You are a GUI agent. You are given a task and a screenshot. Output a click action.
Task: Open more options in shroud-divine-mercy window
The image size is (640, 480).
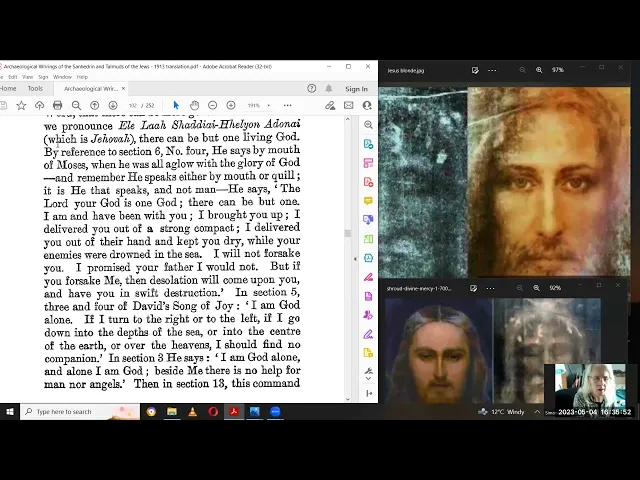(x=491, y=288)
